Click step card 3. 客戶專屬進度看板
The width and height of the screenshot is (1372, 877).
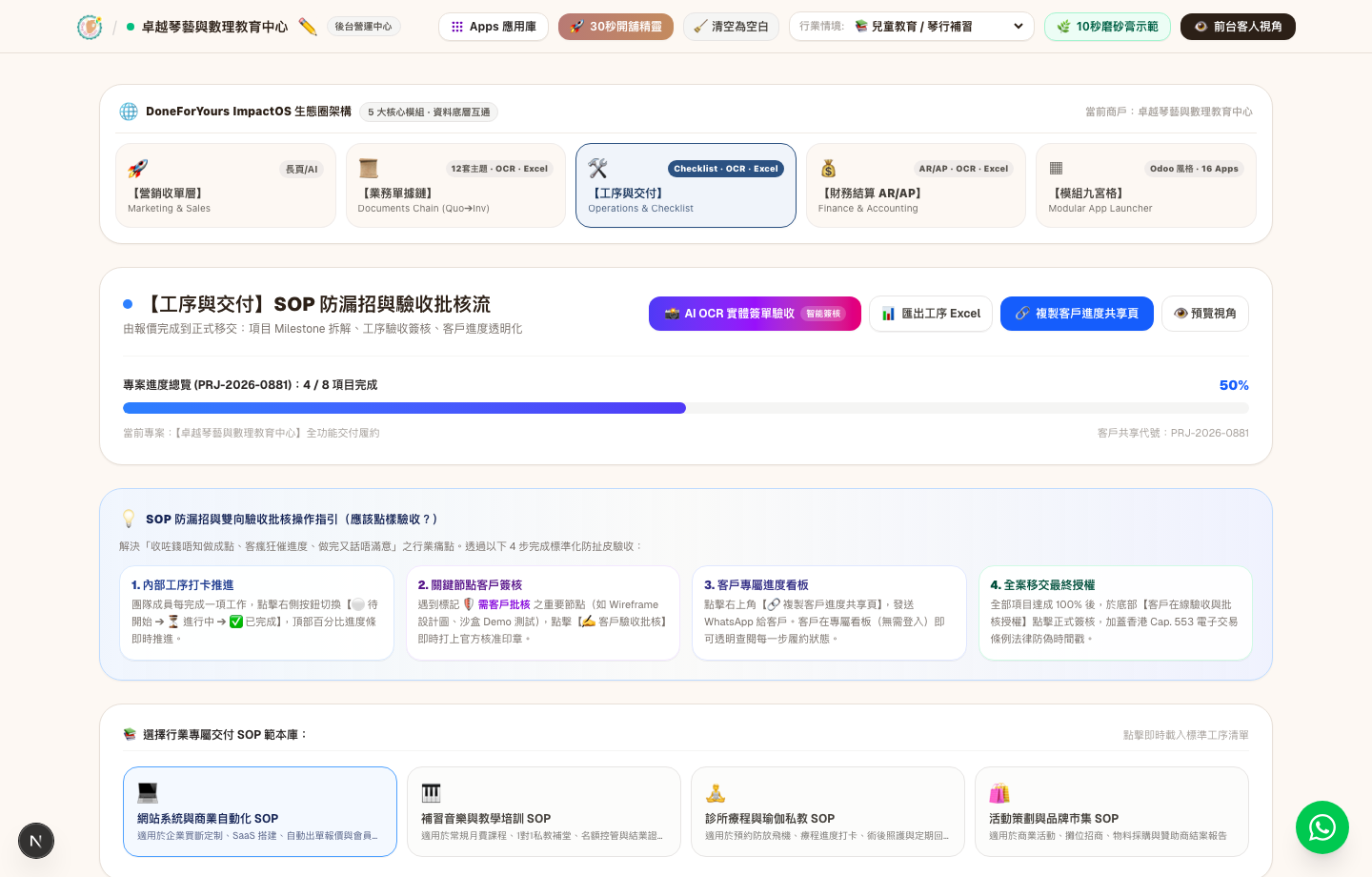pyautogui.click(x=829, y=613)
